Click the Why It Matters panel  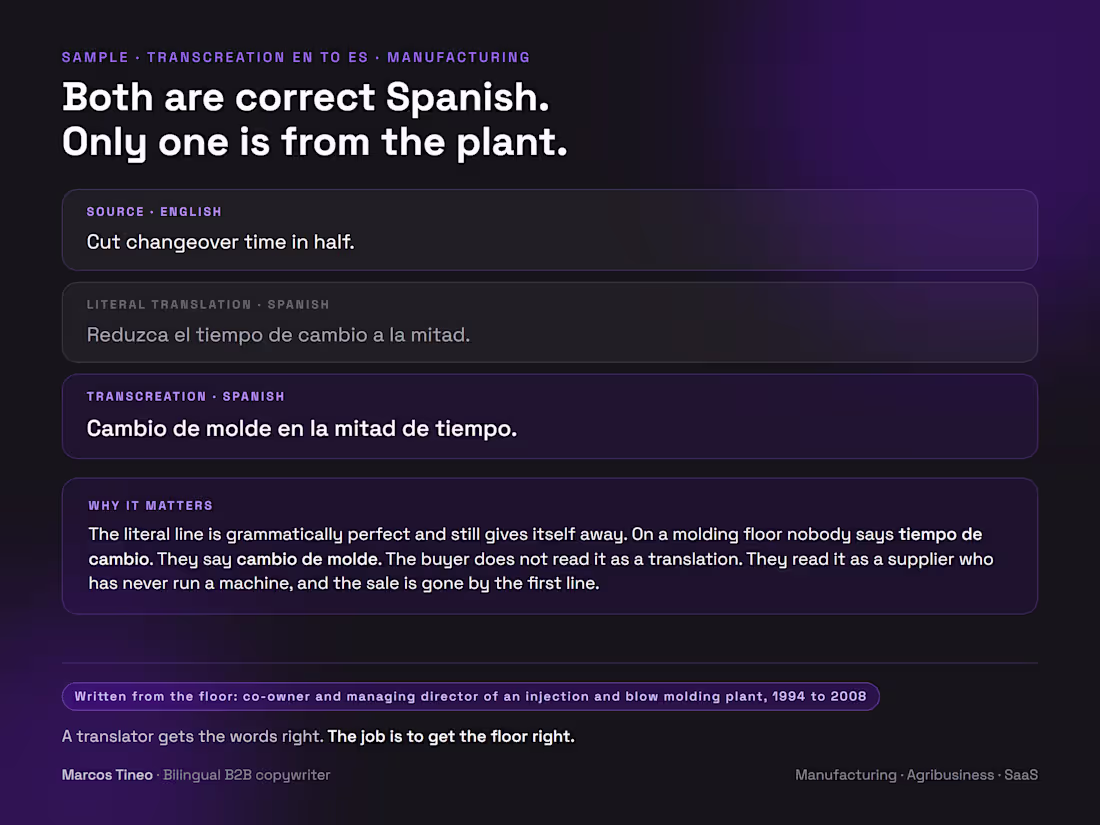[x=549, y=546]
